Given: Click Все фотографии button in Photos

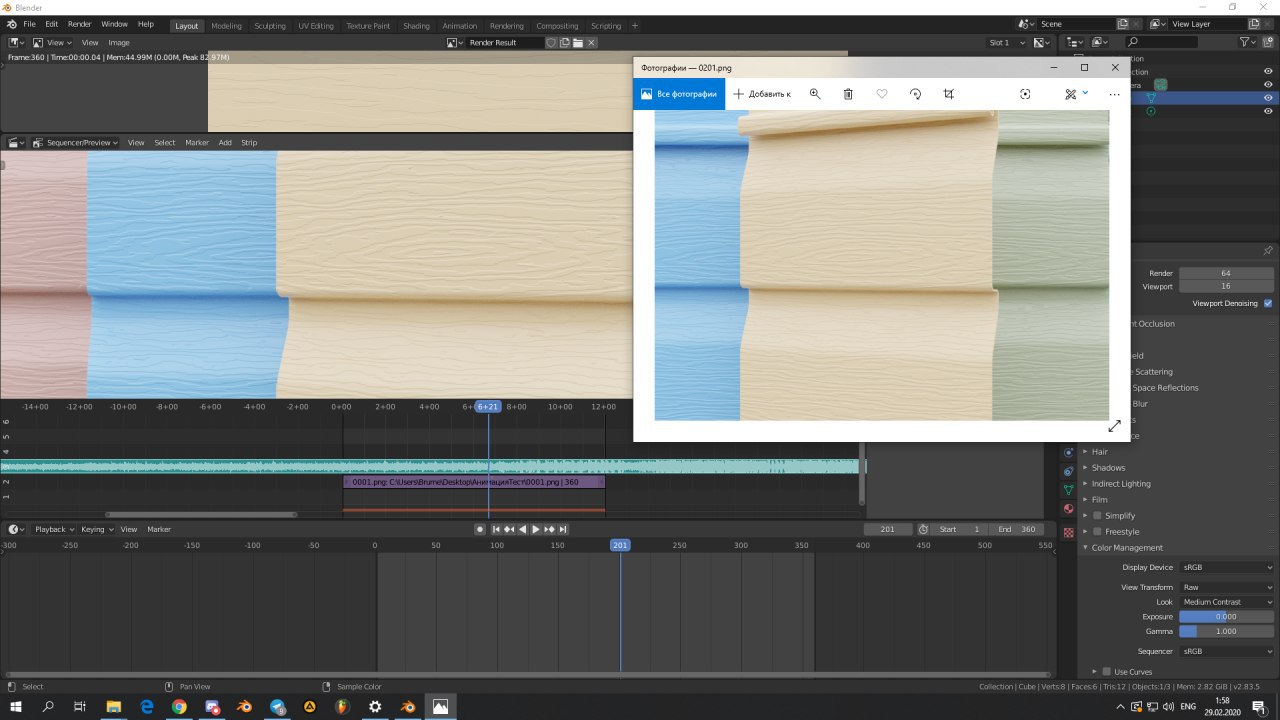Looking at the screenshot, I should point(679,94).
